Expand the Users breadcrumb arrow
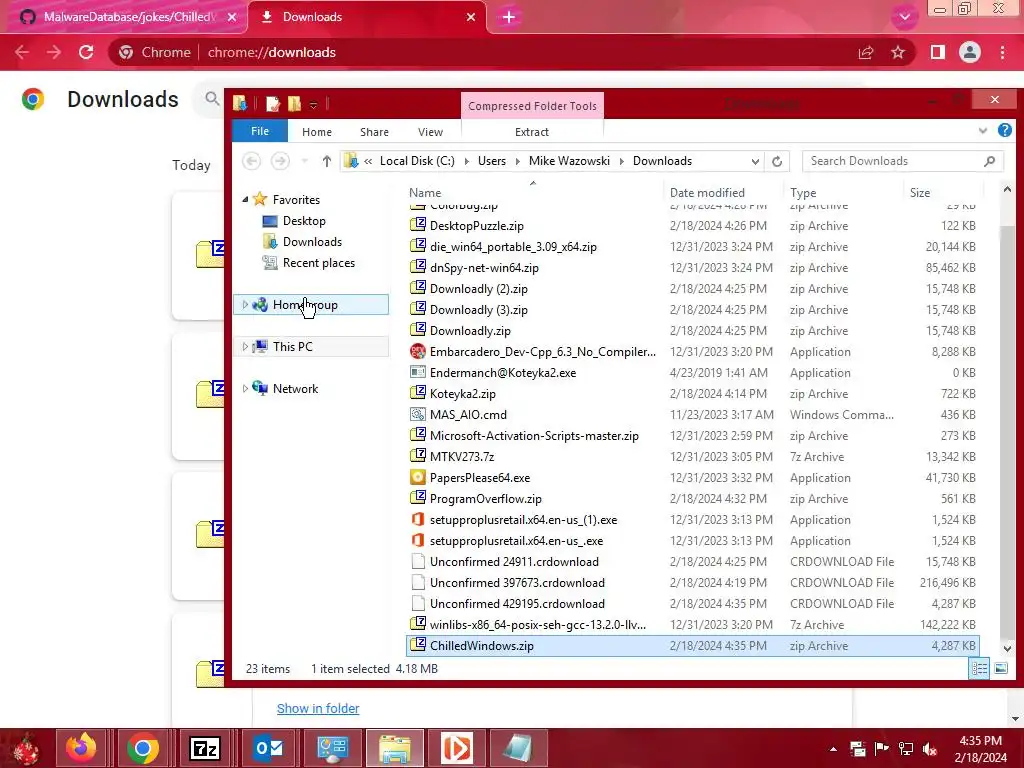Image resolution: width=1024 pixels, height=768 pixels. (x=518, y=161)
